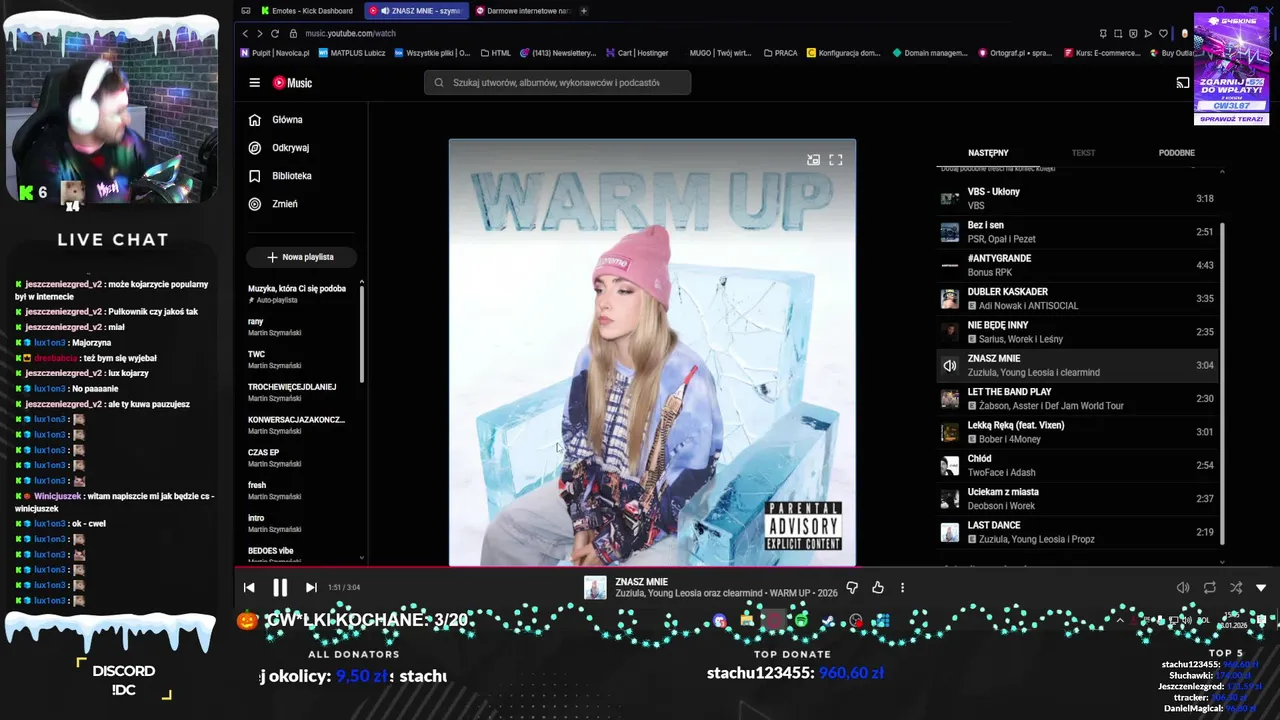The width and height of the screenshot is (1280, 720).
Task: Click the browser address bar URL
Action: 350,34
